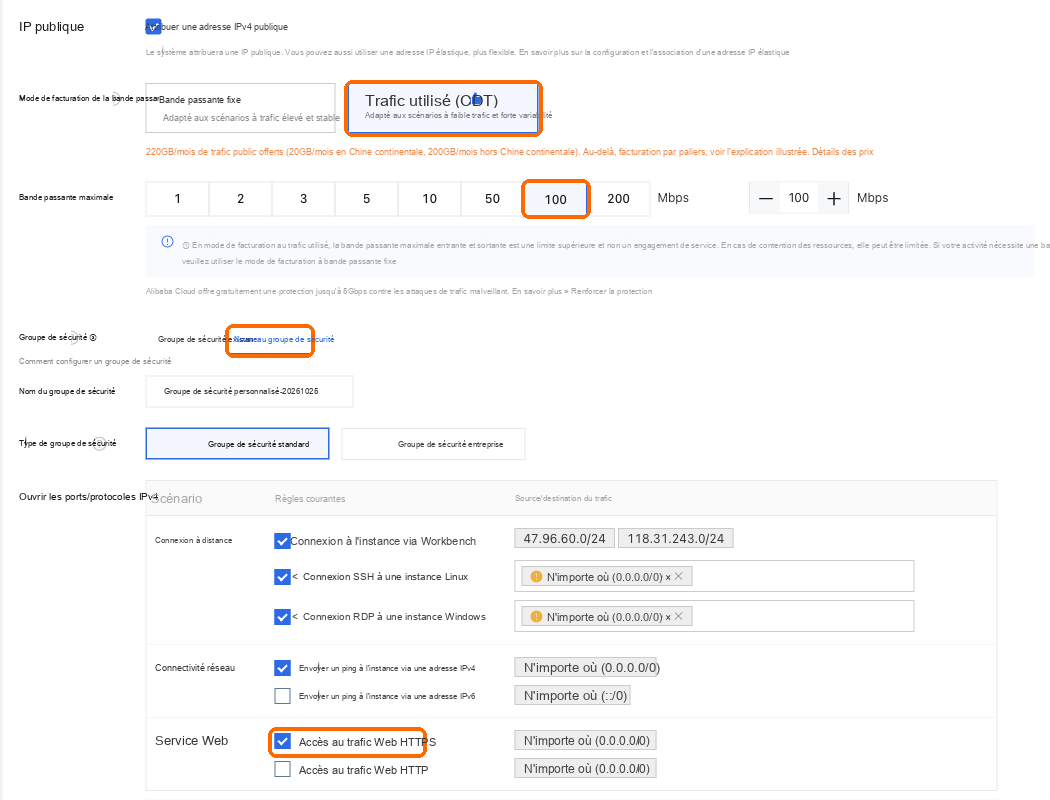Click the blue info icon beside the bandwidth notice

[x=167, y=242]
